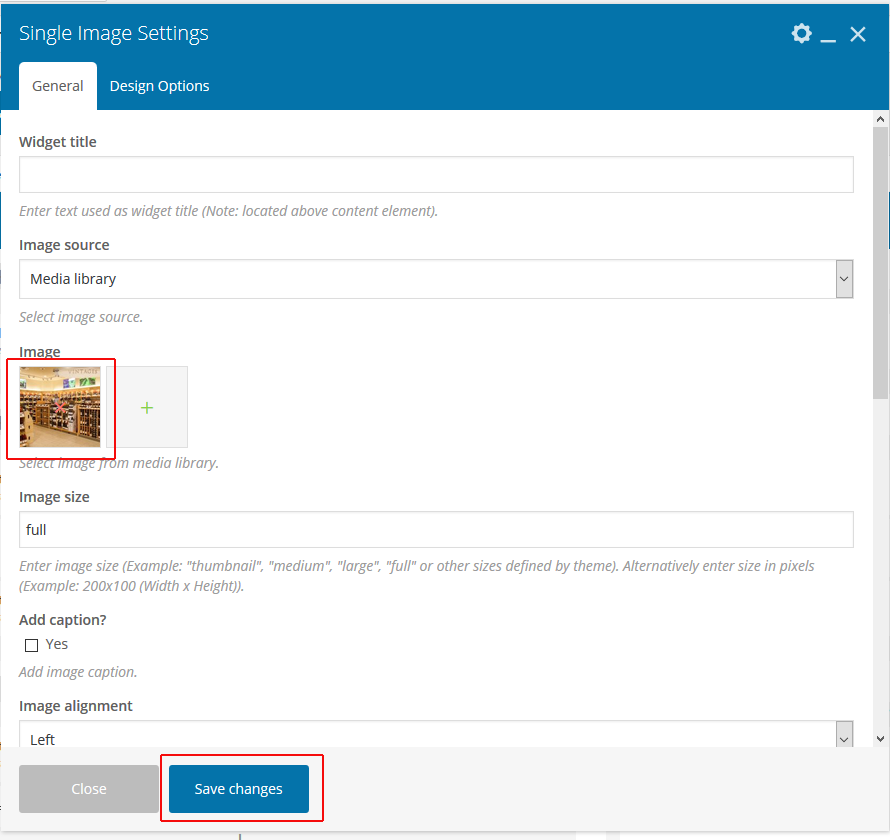Viewport: 890px width, 840px height.
Task: Enable the Add caption 'Yes' checkbox
Action: tap(32, 645)
